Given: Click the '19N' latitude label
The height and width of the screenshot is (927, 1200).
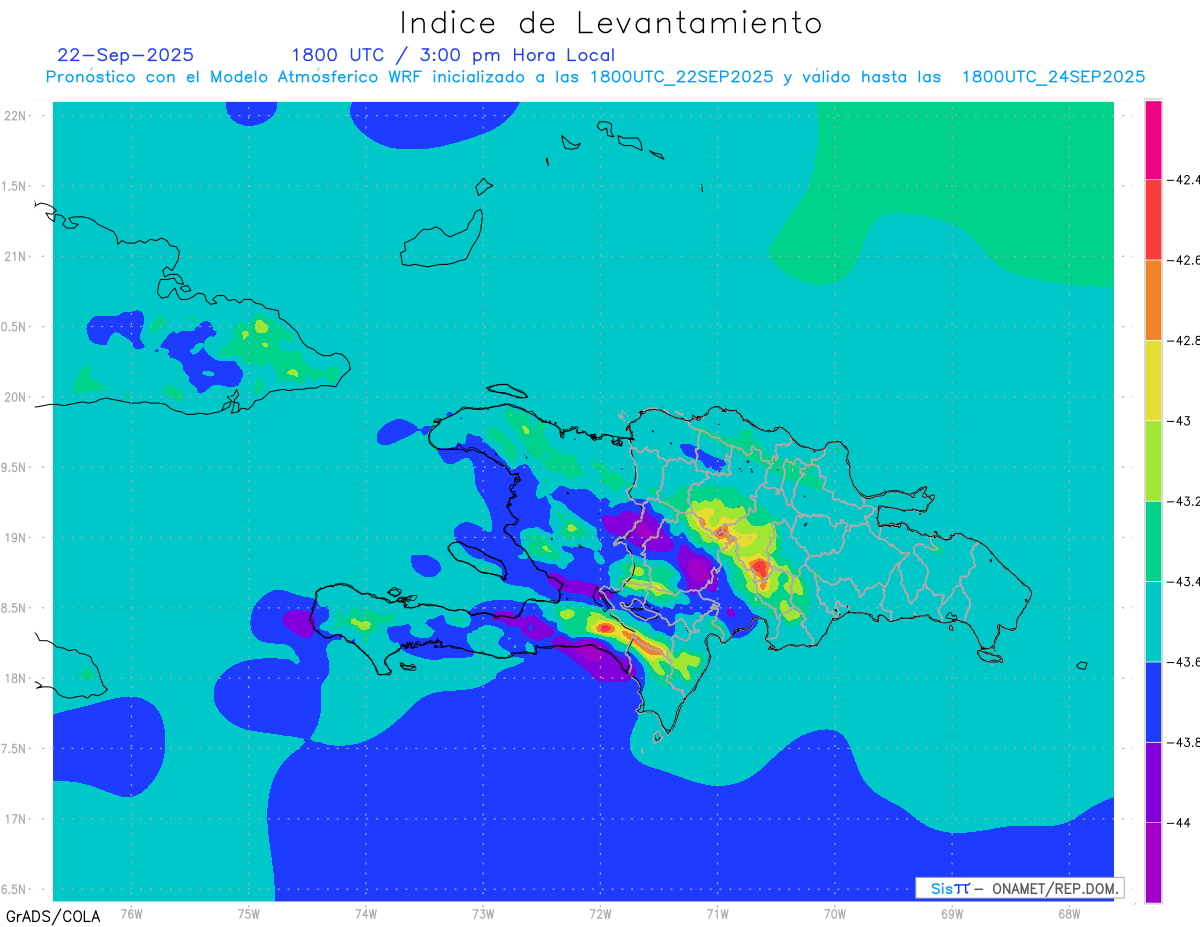Looking at the screenshot, I should (14, 537).
